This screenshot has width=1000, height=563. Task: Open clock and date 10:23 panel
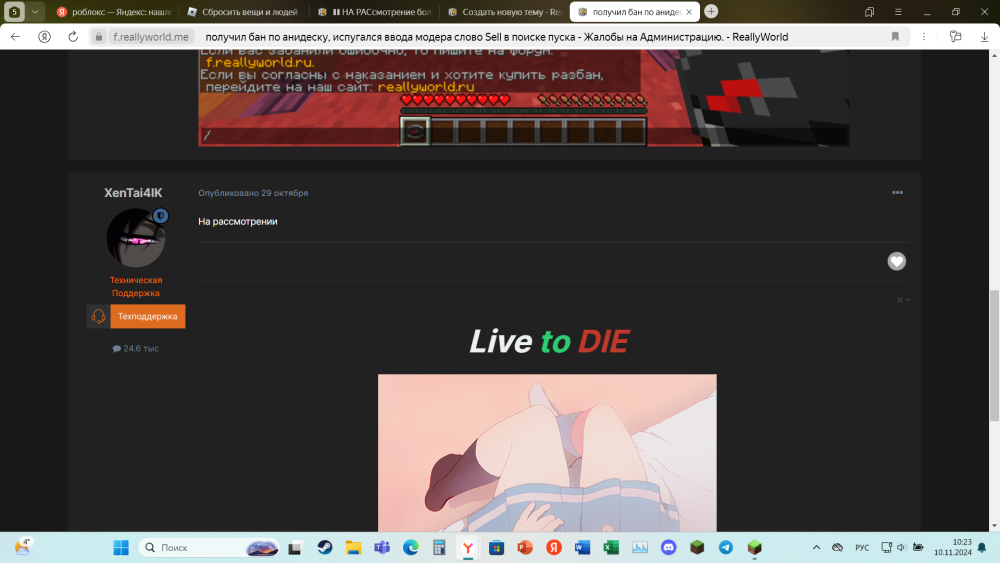[953, 547]
